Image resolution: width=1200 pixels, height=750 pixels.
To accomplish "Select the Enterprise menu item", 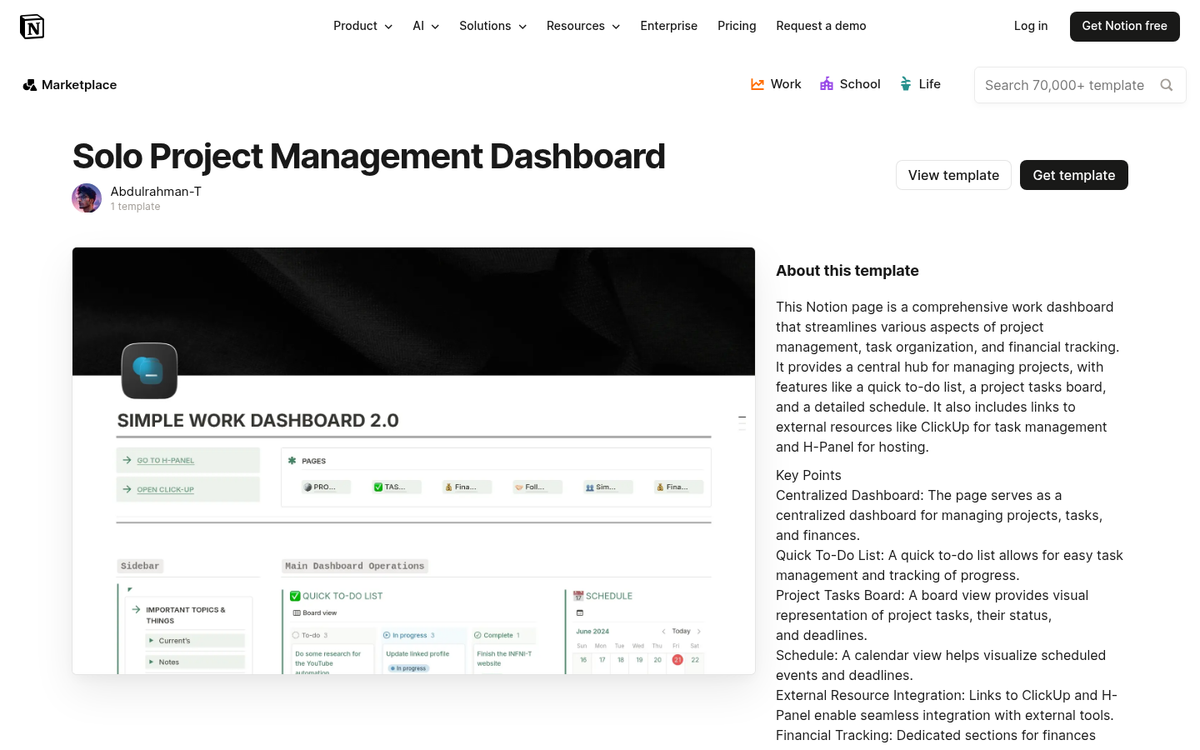I will click(x=668, y=26).
